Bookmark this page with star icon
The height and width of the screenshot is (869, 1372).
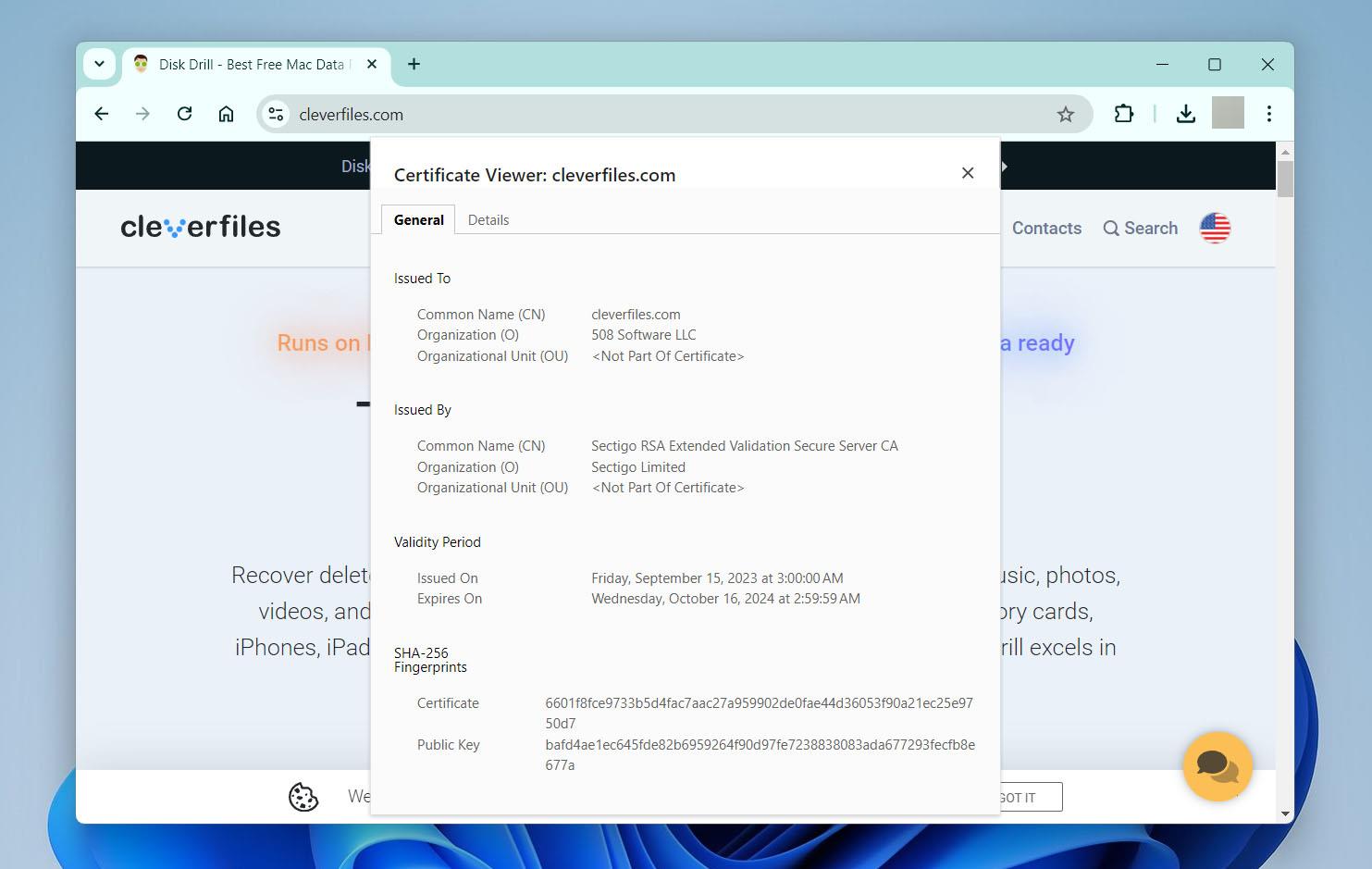(x=1066, y=115)
